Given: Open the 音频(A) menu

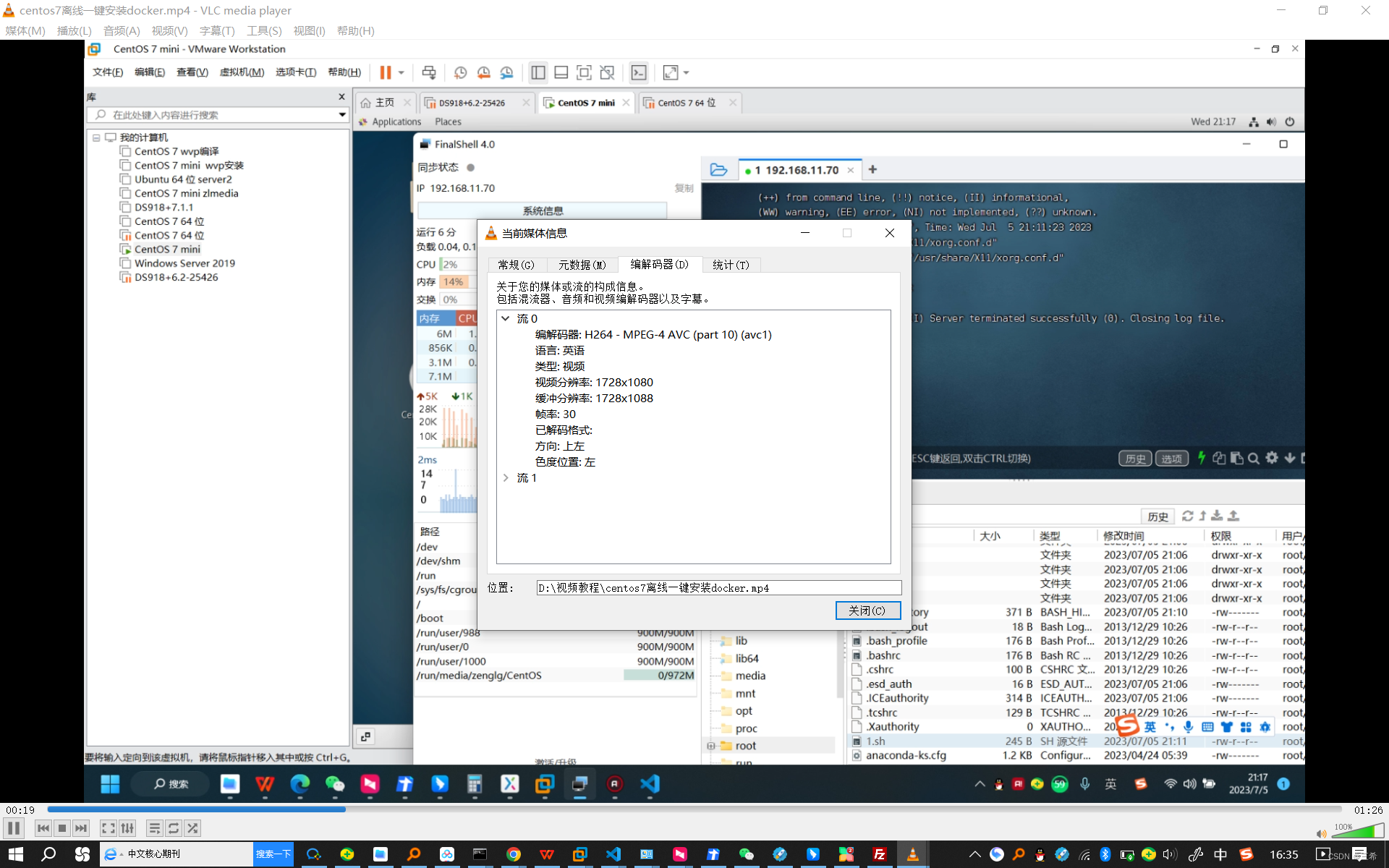Looking at the screenshot, I should (x=121, y=30).
